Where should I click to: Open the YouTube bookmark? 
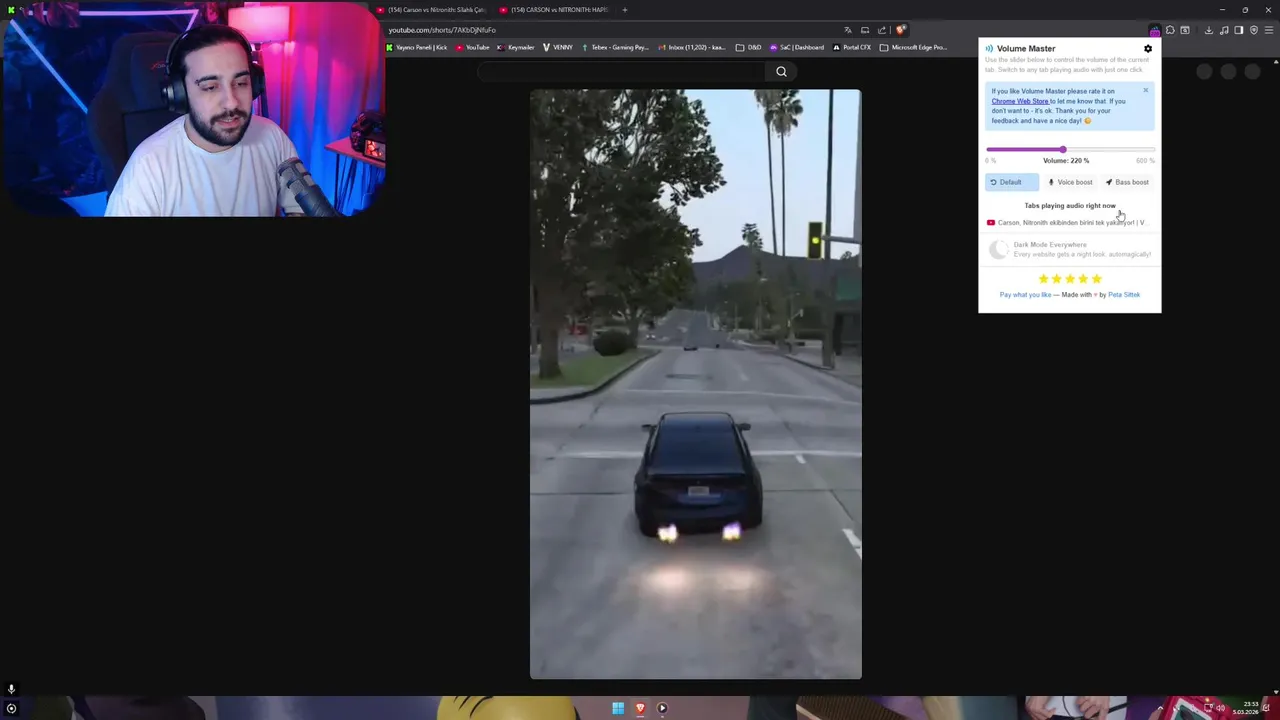[x=473, y=47]
